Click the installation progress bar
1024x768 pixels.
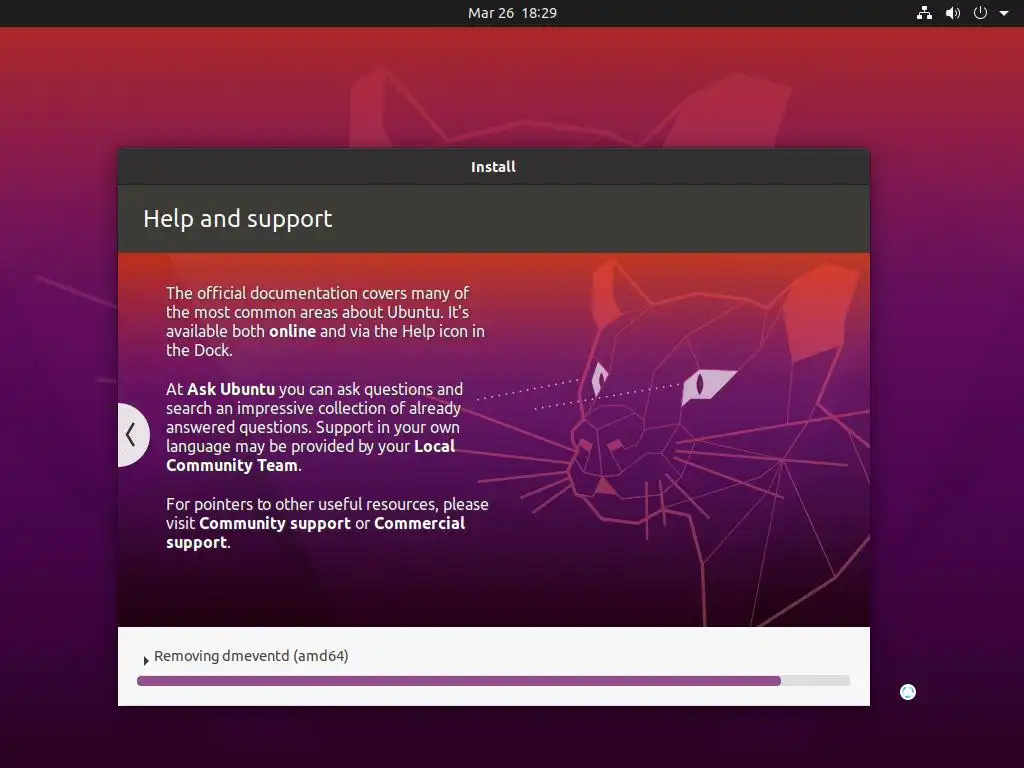tap(493, 681)
